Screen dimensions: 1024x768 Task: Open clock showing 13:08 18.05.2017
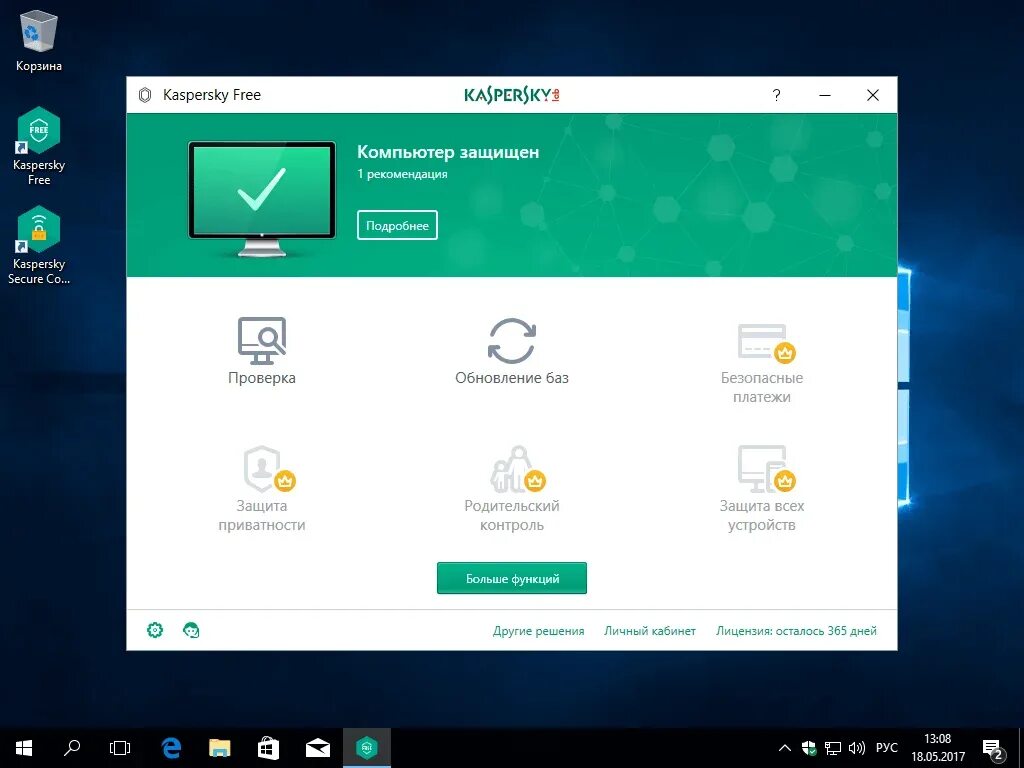(x=938, y=748)
